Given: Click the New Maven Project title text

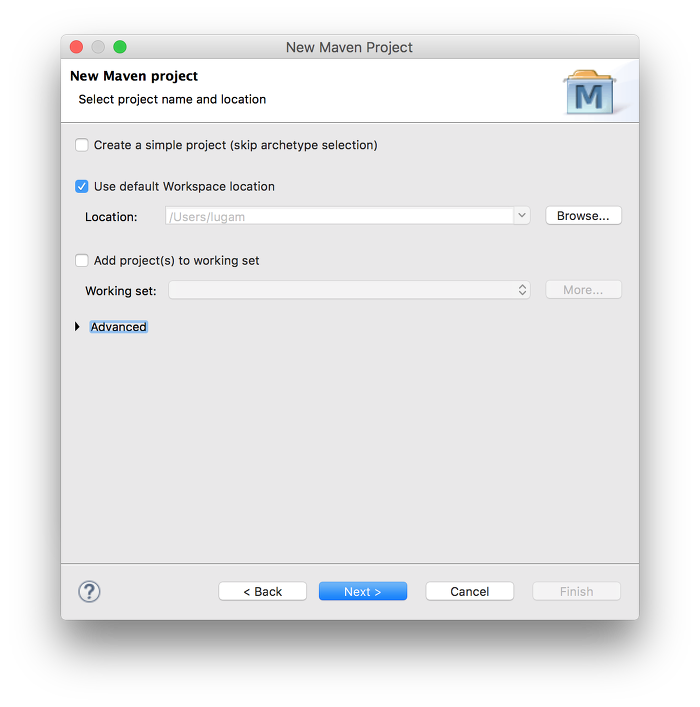Looking at the screenshot, I should click(349, 47).
